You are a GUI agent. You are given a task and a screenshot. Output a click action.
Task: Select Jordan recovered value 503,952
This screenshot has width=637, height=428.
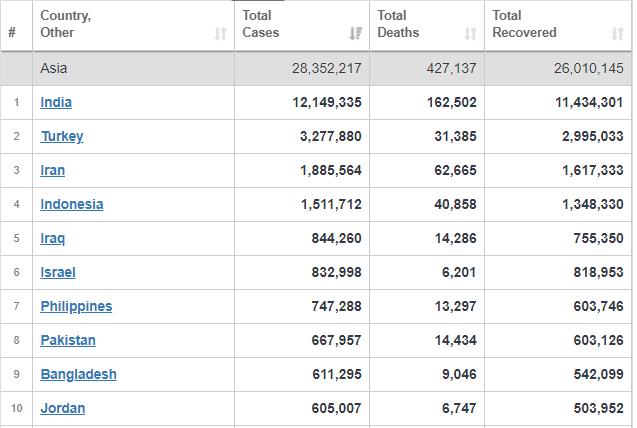click(598, 408)
